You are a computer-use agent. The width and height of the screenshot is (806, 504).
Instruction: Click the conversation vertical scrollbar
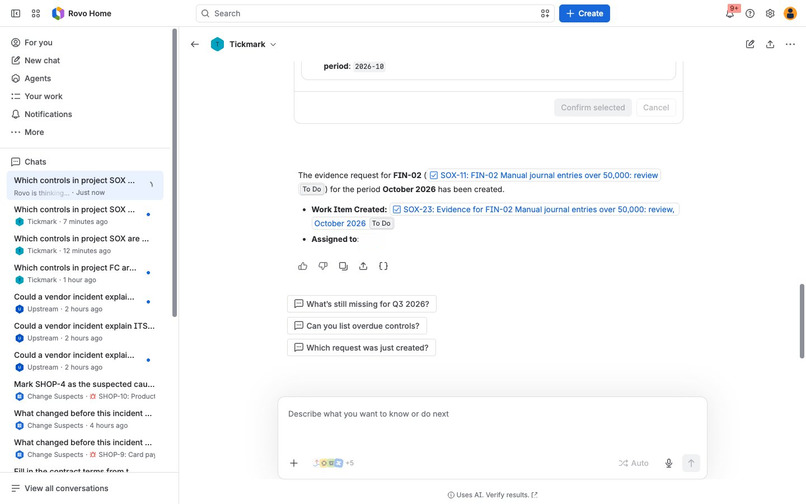801,321
